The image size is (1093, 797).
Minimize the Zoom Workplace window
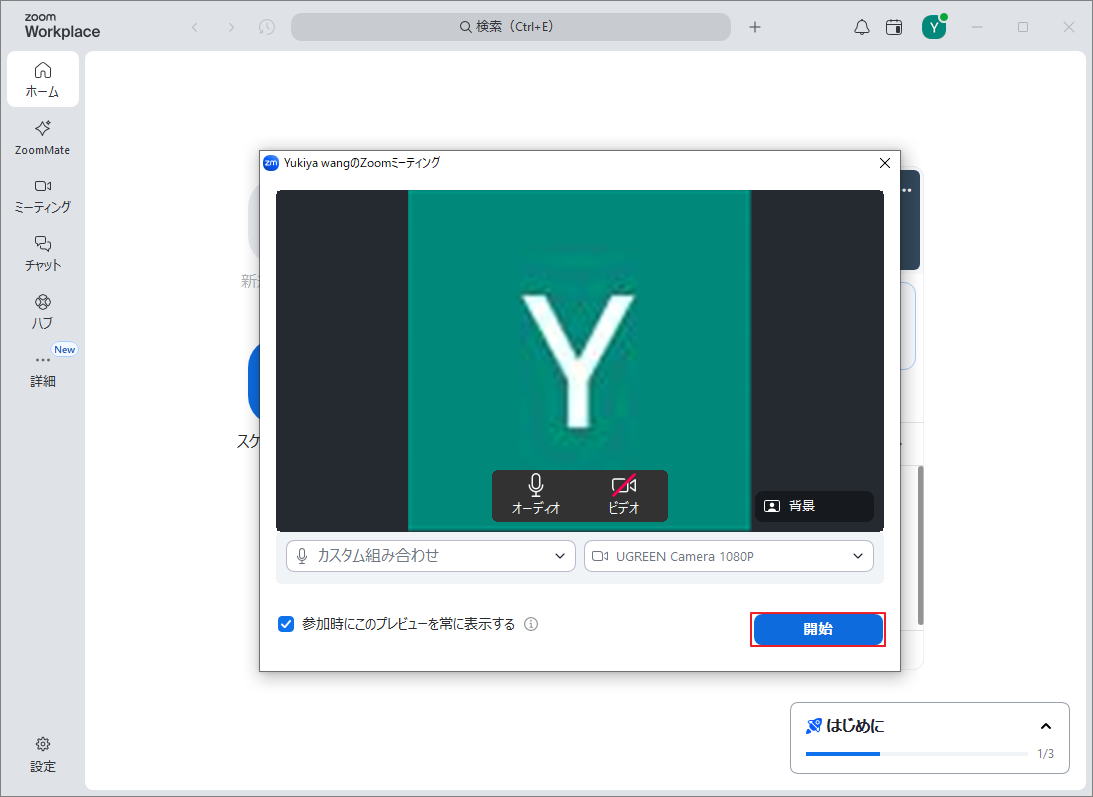click(977, 27)
